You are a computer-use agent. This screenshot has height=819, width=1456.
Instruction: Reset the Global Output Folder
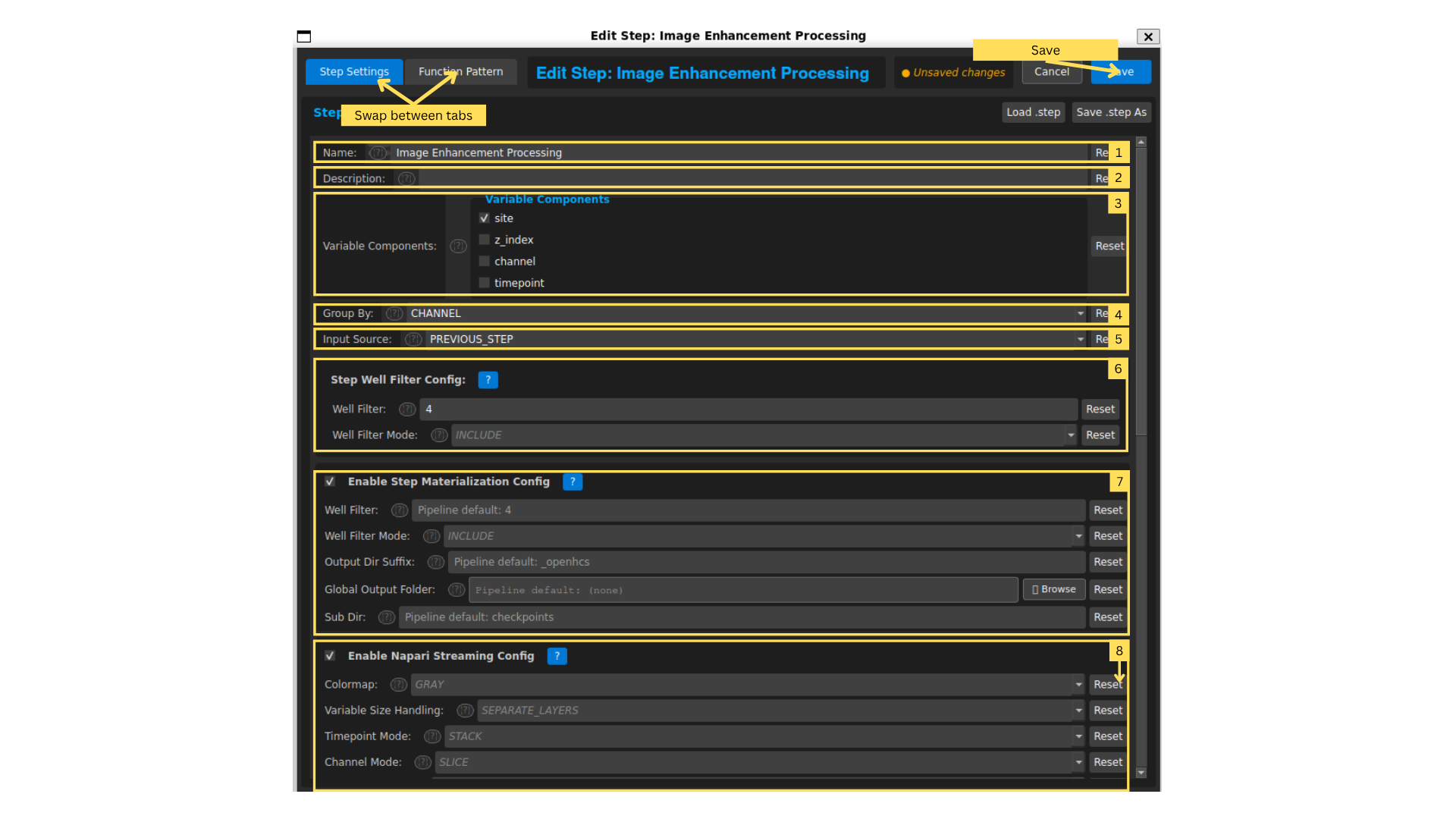(x=1108, y=589)
